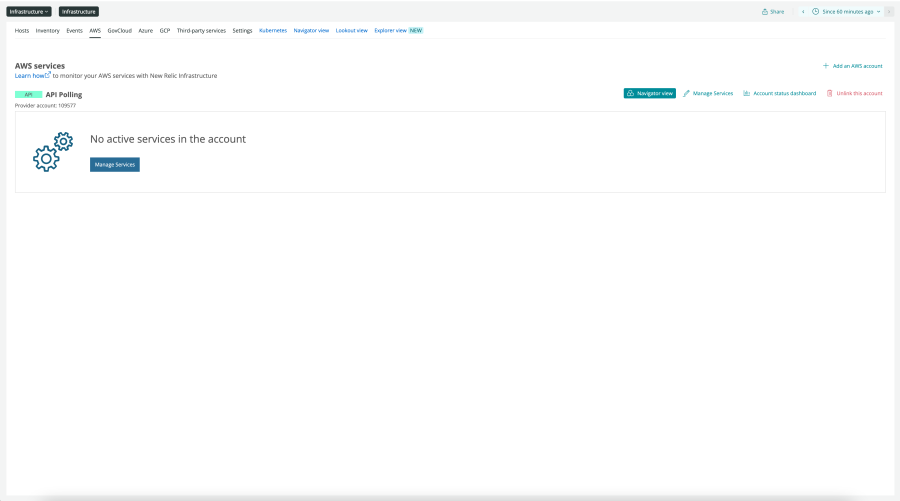Screen dimensions: 900x501
Task: Open the Third-party services tab
Action: click(201, 30)
